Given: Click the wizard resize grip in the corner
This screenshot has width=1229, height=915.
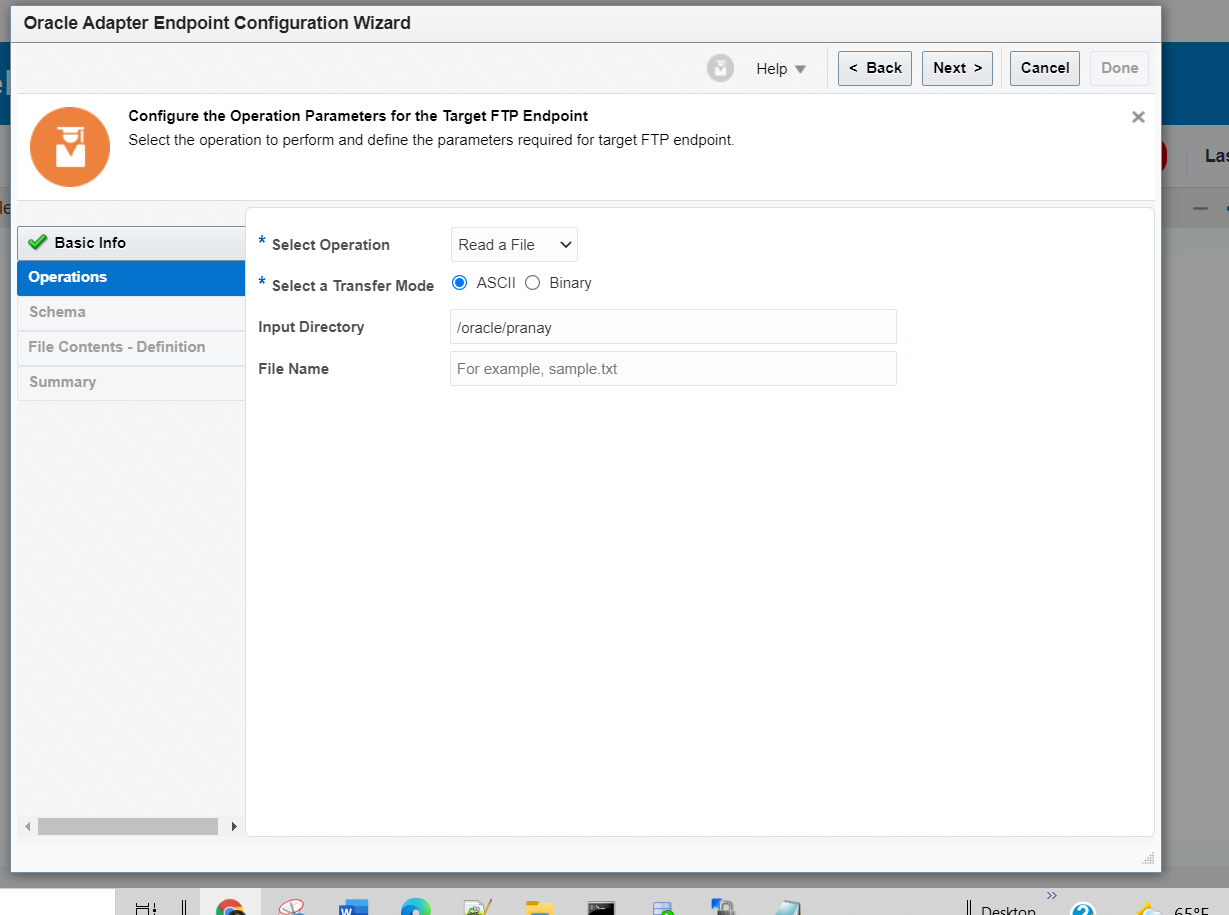Looking at the screenshot, I should coord(1148,858).
